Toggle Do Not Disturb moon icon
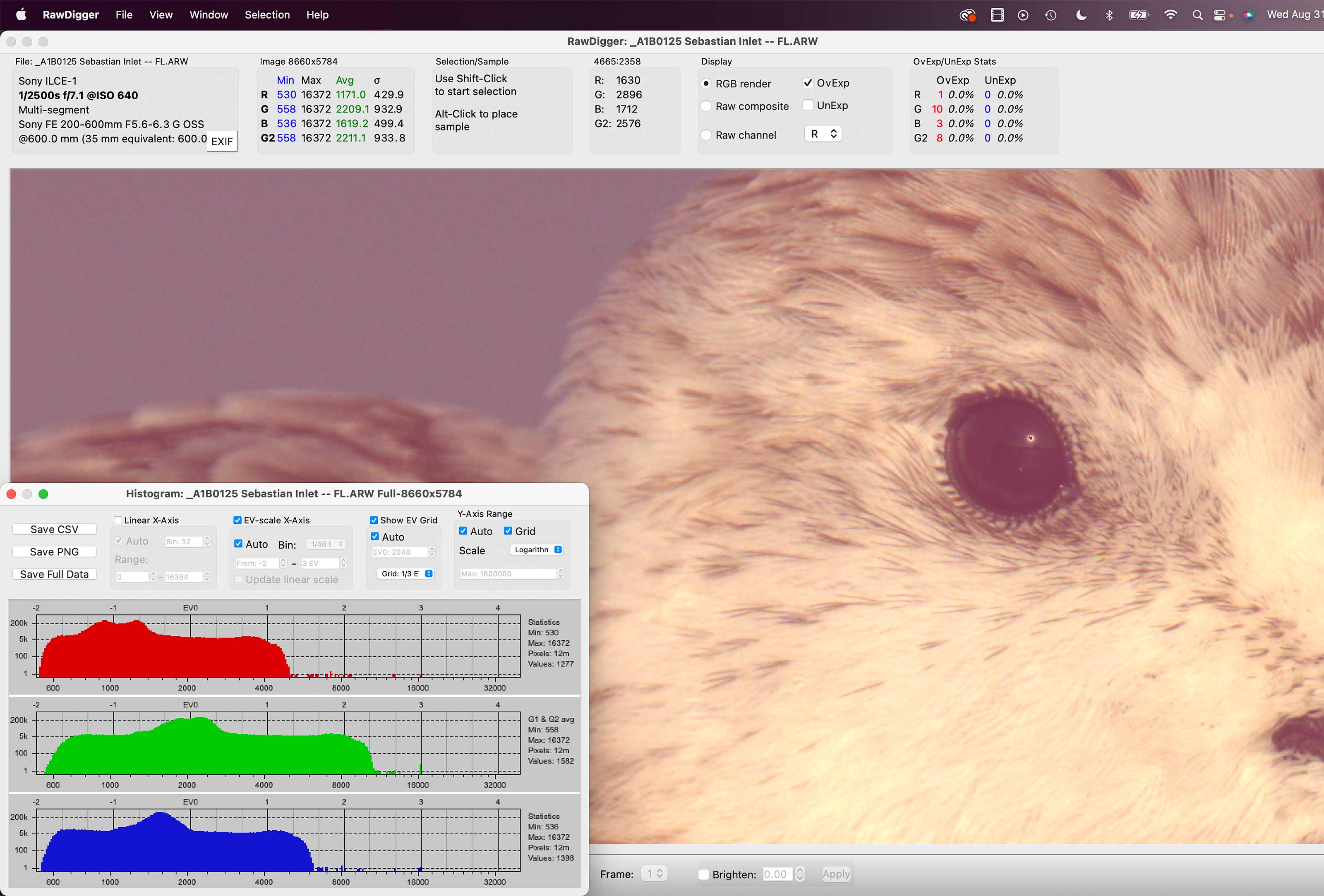The height and width of the screenshot is (896, 1324). coord(1081,15)
